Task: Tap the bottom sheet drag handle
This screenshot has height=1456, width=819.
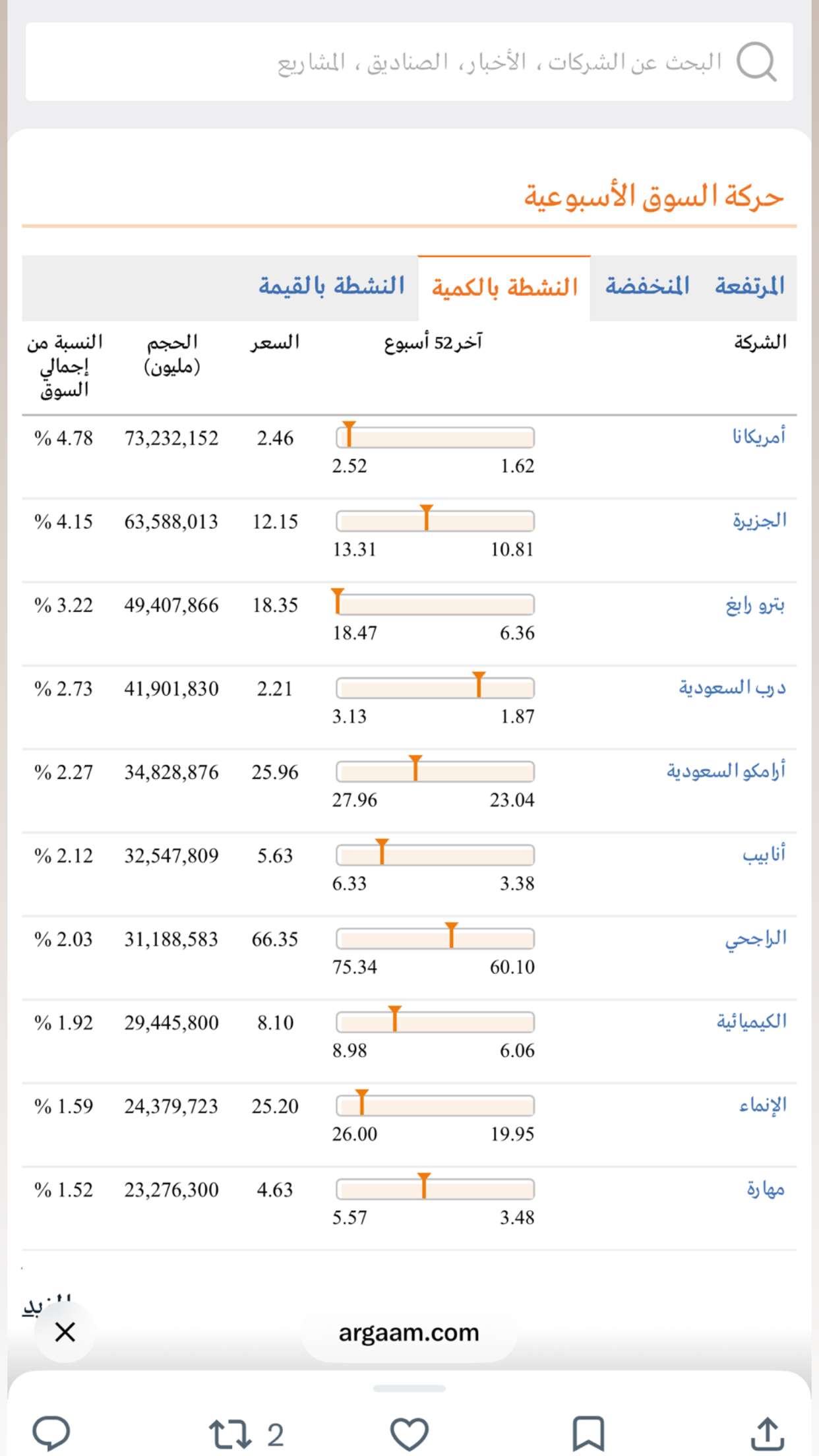Action: (x=409, y=1388)
